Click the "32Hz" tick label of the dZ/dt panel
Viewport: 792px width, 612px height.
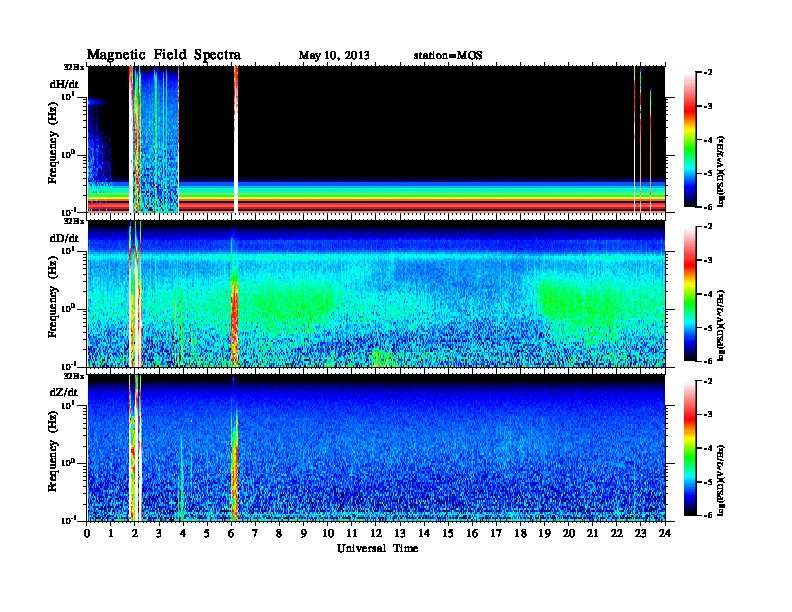pos(74,376)
